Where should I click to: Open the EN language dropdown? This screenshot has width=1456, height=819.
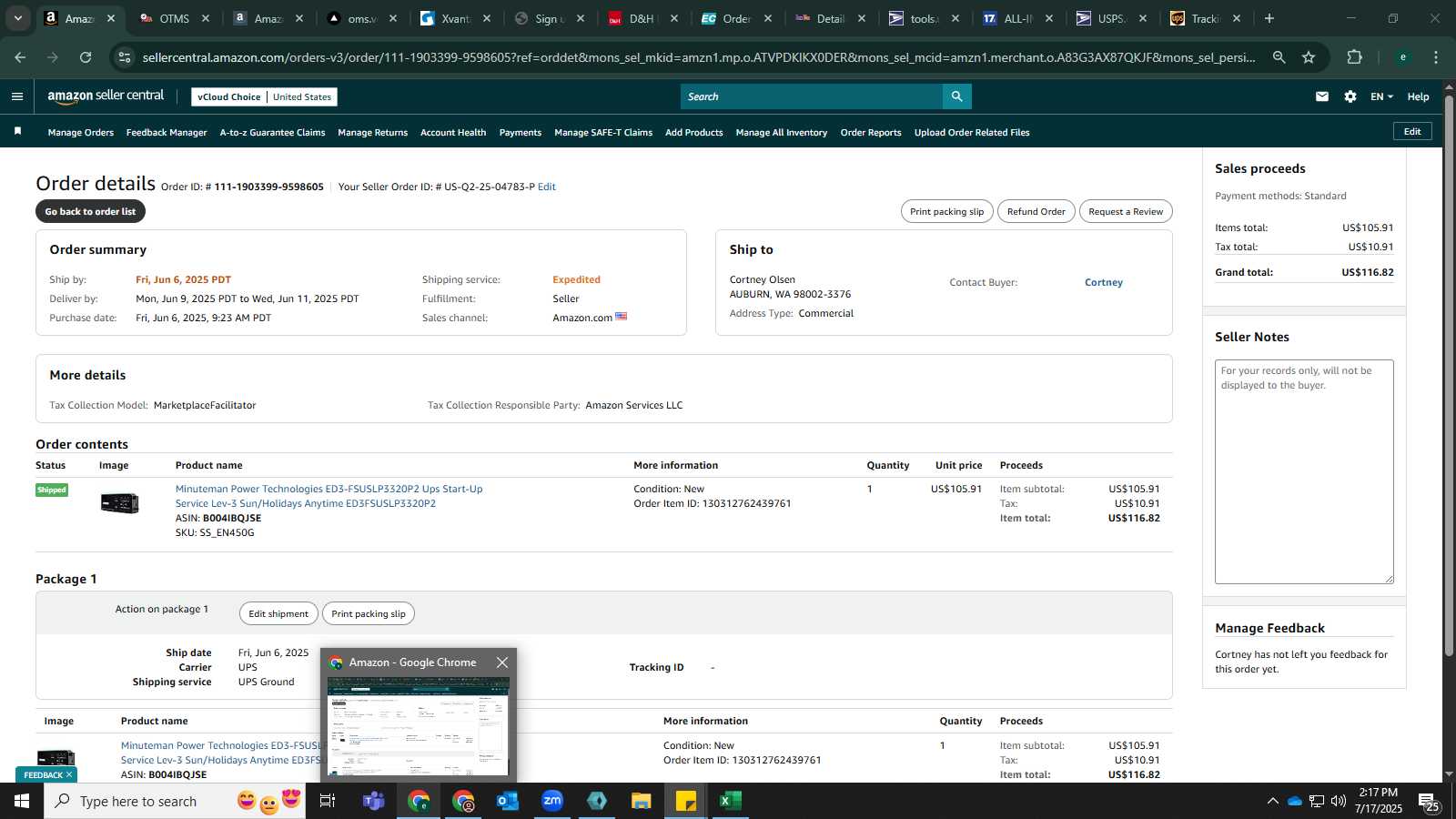[1381, 96]
